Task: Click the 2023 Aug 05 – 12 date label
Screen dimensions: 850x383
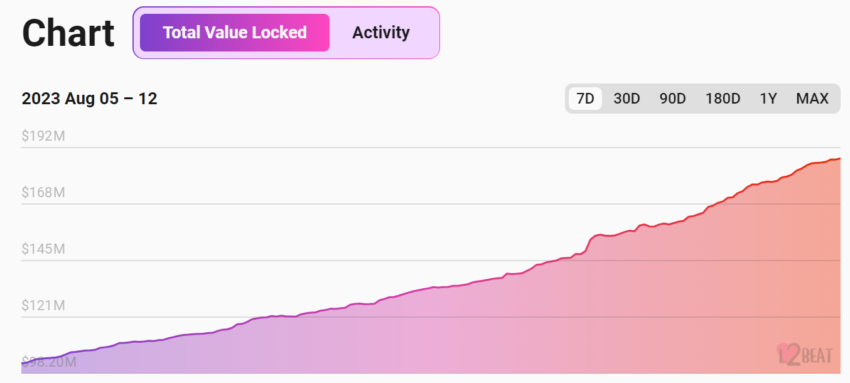Action: pos(89,99)
